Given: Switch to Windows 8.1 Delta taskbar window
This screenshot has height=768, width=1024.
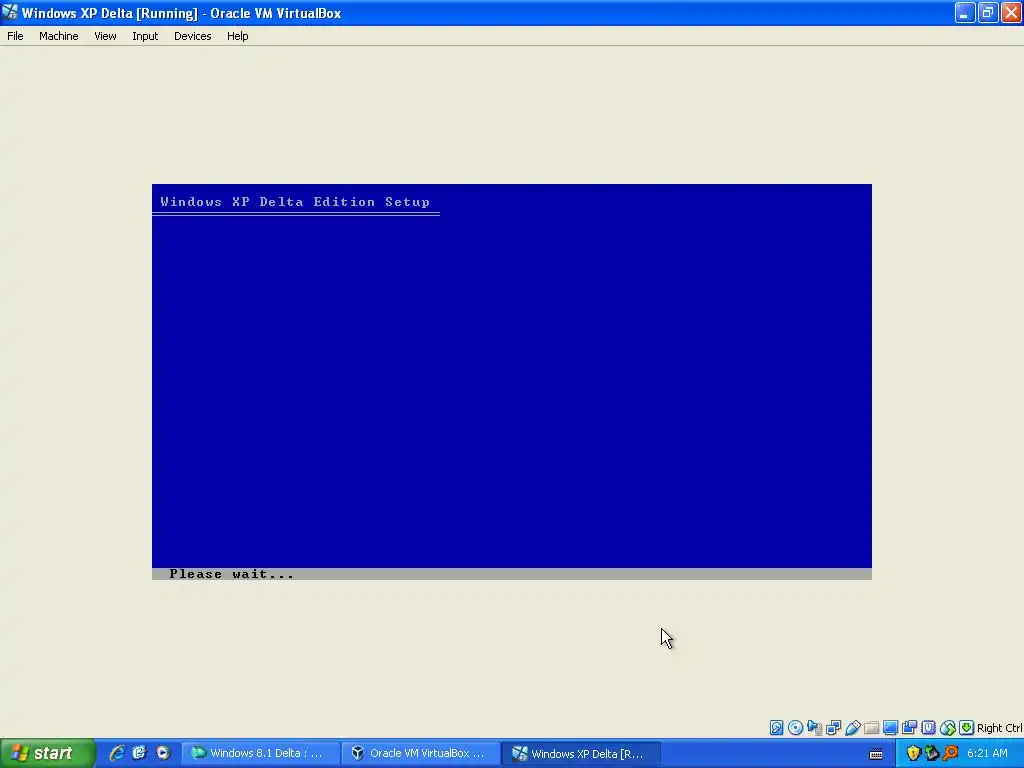Looking at the screenshot, I should click(260, 753).
